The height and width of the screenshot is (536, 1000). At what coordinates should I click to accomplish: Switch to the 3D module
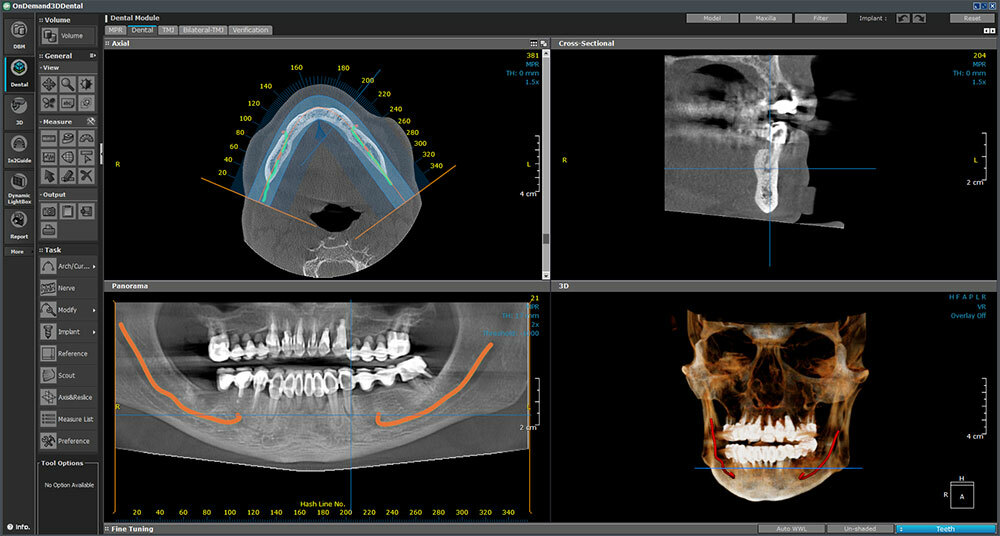tap(19, 108)
